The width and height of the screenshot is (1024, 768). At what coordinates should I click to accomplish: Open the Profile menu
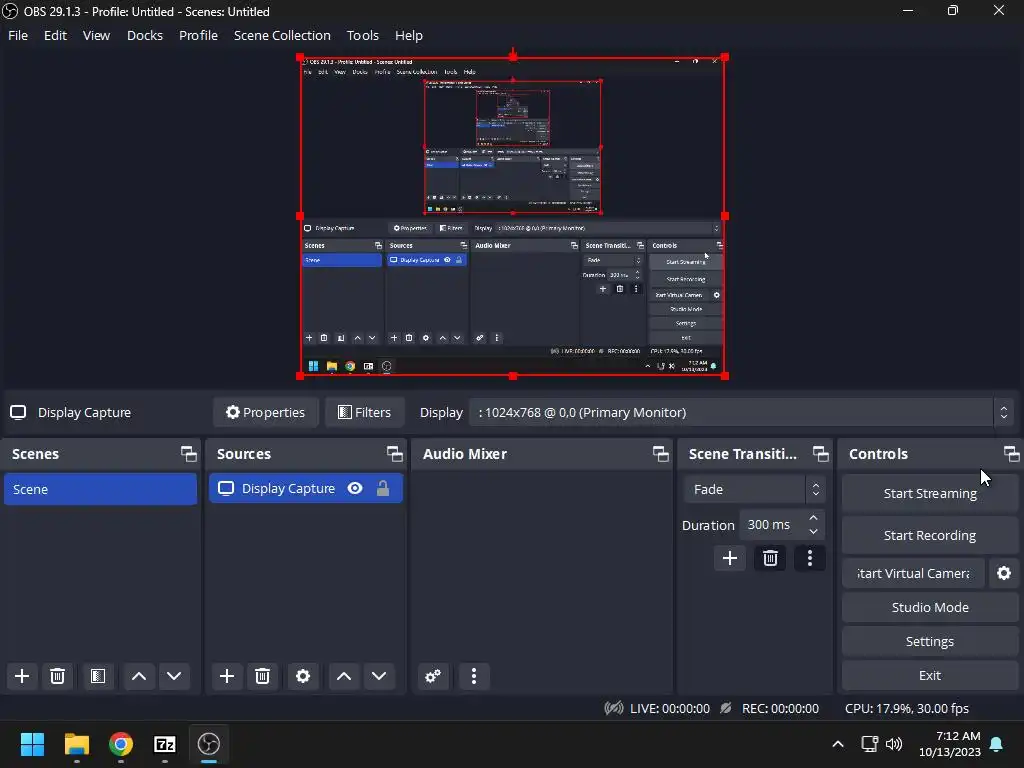(199, 35)
